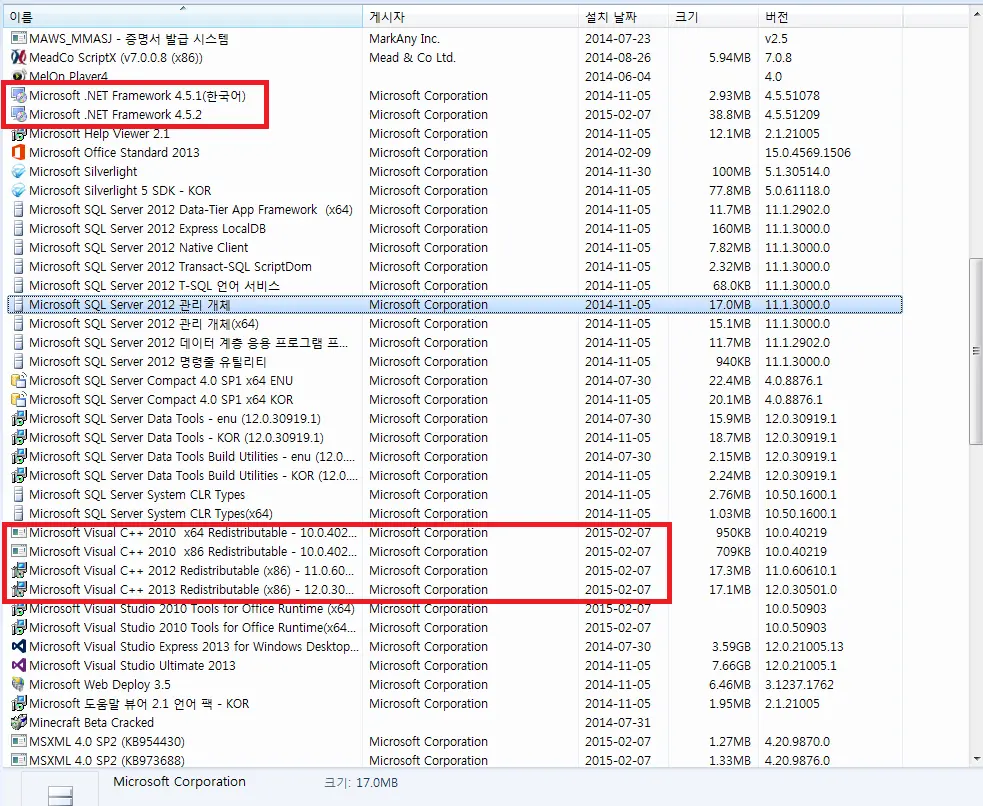
Task: Click the Visual C++ 2010 x64 Redistributable icon
Action: pyautogui.click(x=19, y=533)
